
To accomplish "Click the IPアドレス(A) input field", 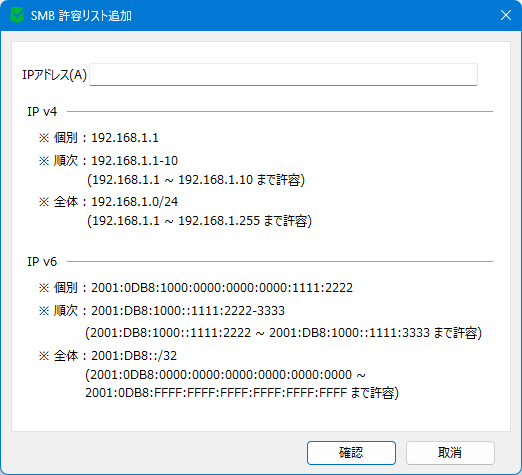I will (x=283, y=74).
